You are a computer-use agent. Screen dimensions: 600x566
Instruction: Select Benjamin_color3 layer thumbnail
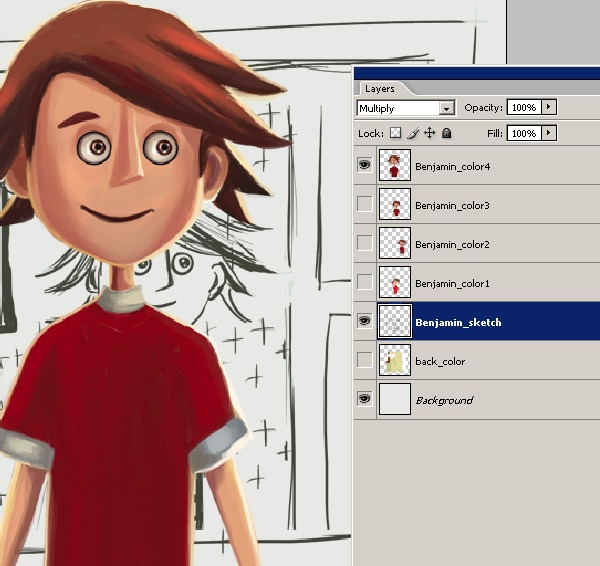coord(395,204)
